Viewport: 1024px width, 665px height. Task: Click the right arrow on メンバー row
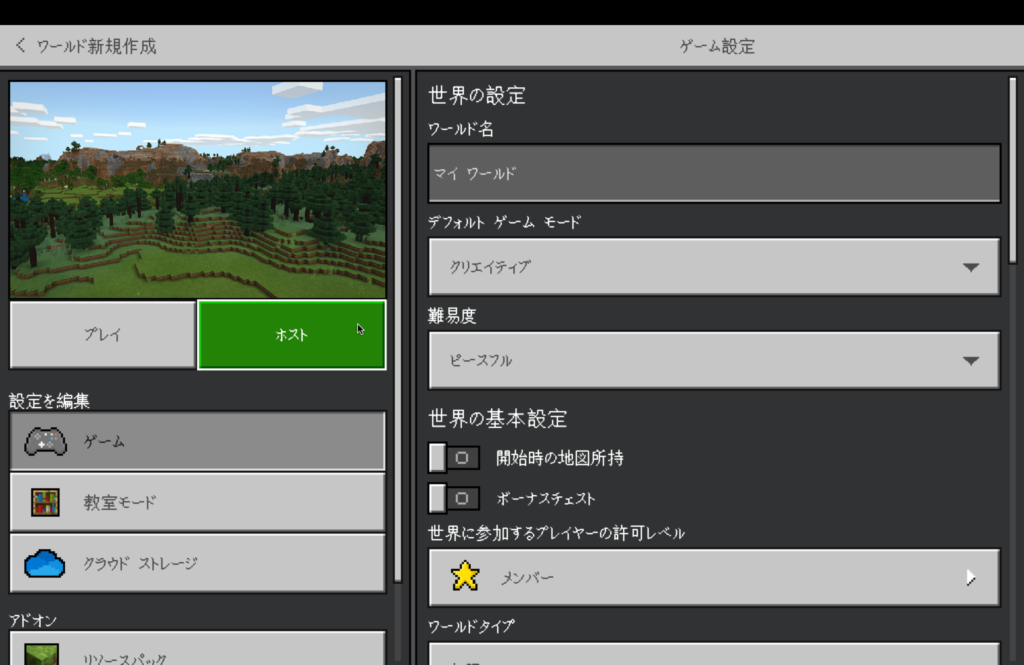pos(969,577)
